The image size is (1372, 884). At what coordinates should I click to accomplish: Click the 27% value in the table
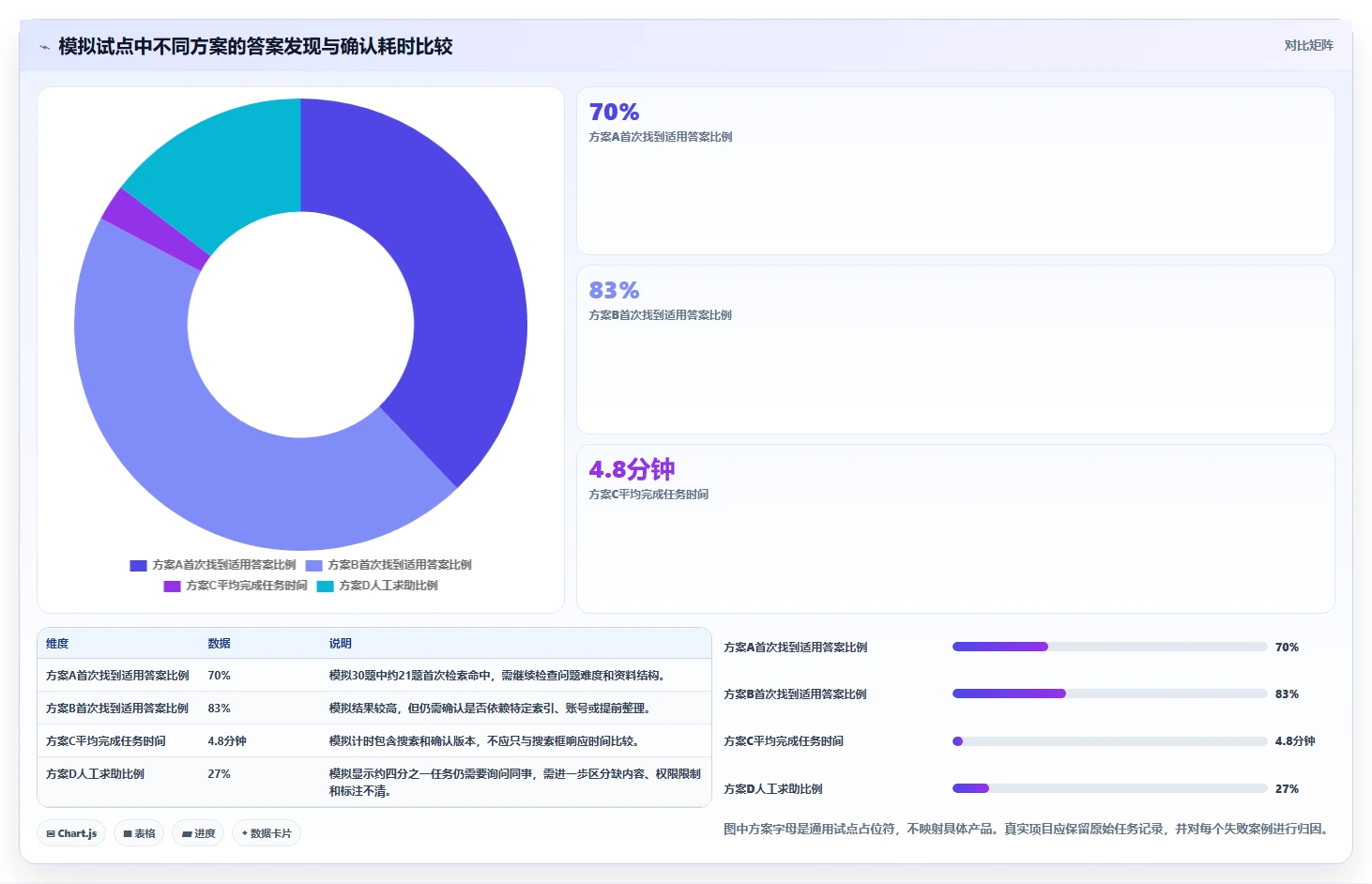pos(219,774)
